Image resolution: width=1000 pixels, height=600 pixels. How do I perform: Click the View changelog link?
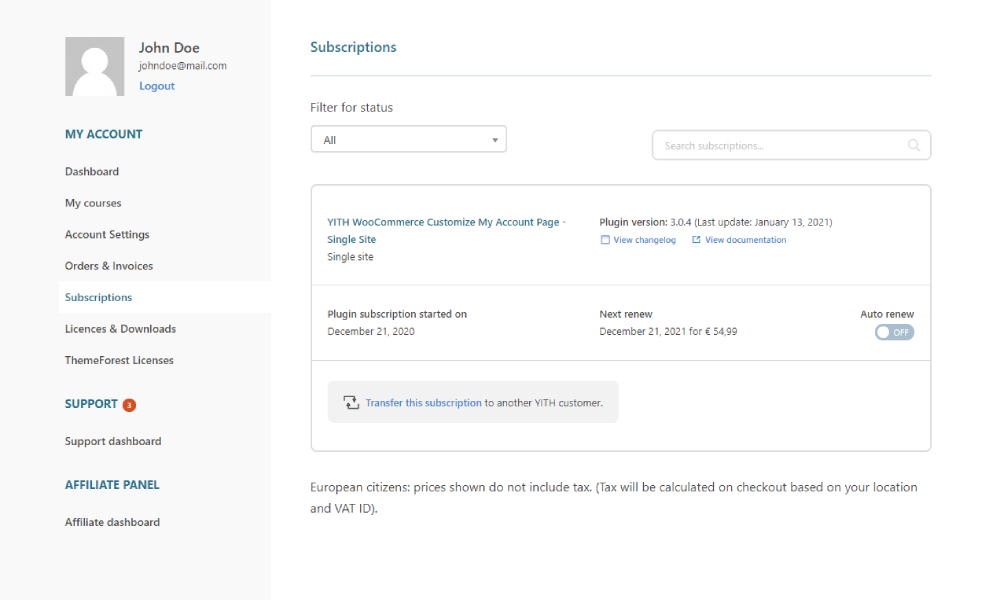(644, 240)
